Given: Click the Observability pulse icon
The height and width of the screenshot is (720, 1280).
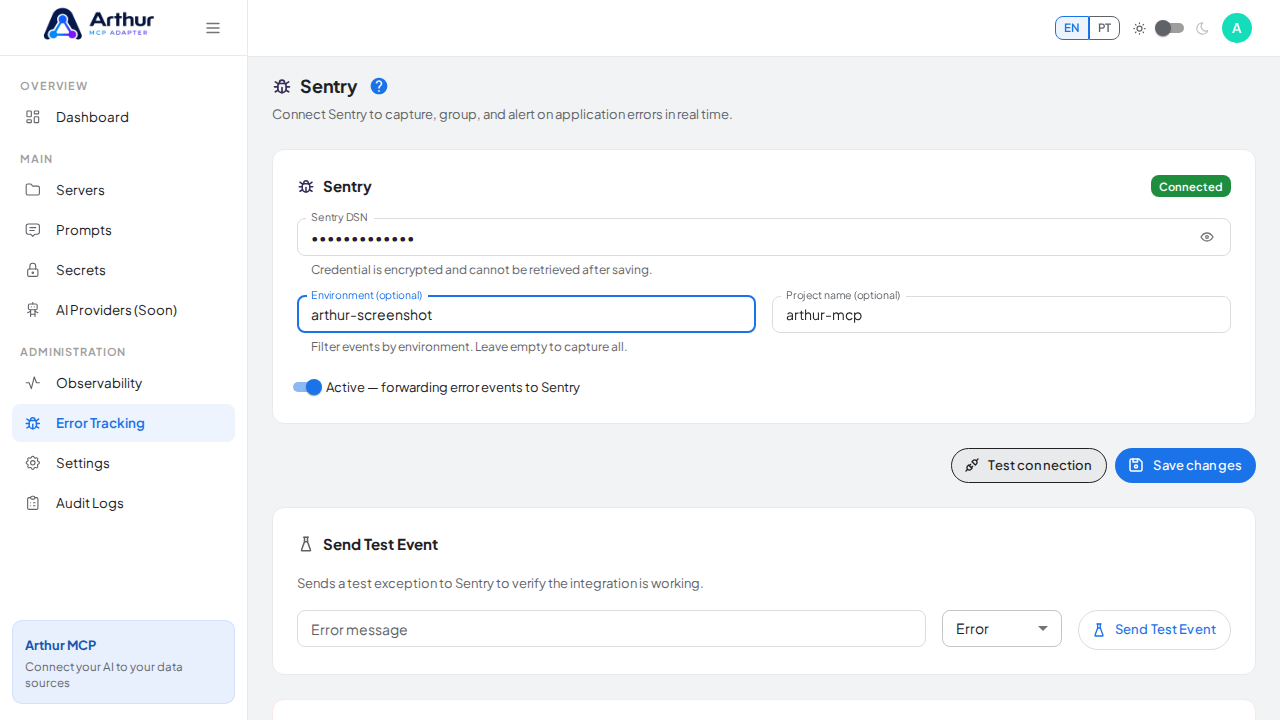Looking at the screenshot, I should tap(33, 383).
